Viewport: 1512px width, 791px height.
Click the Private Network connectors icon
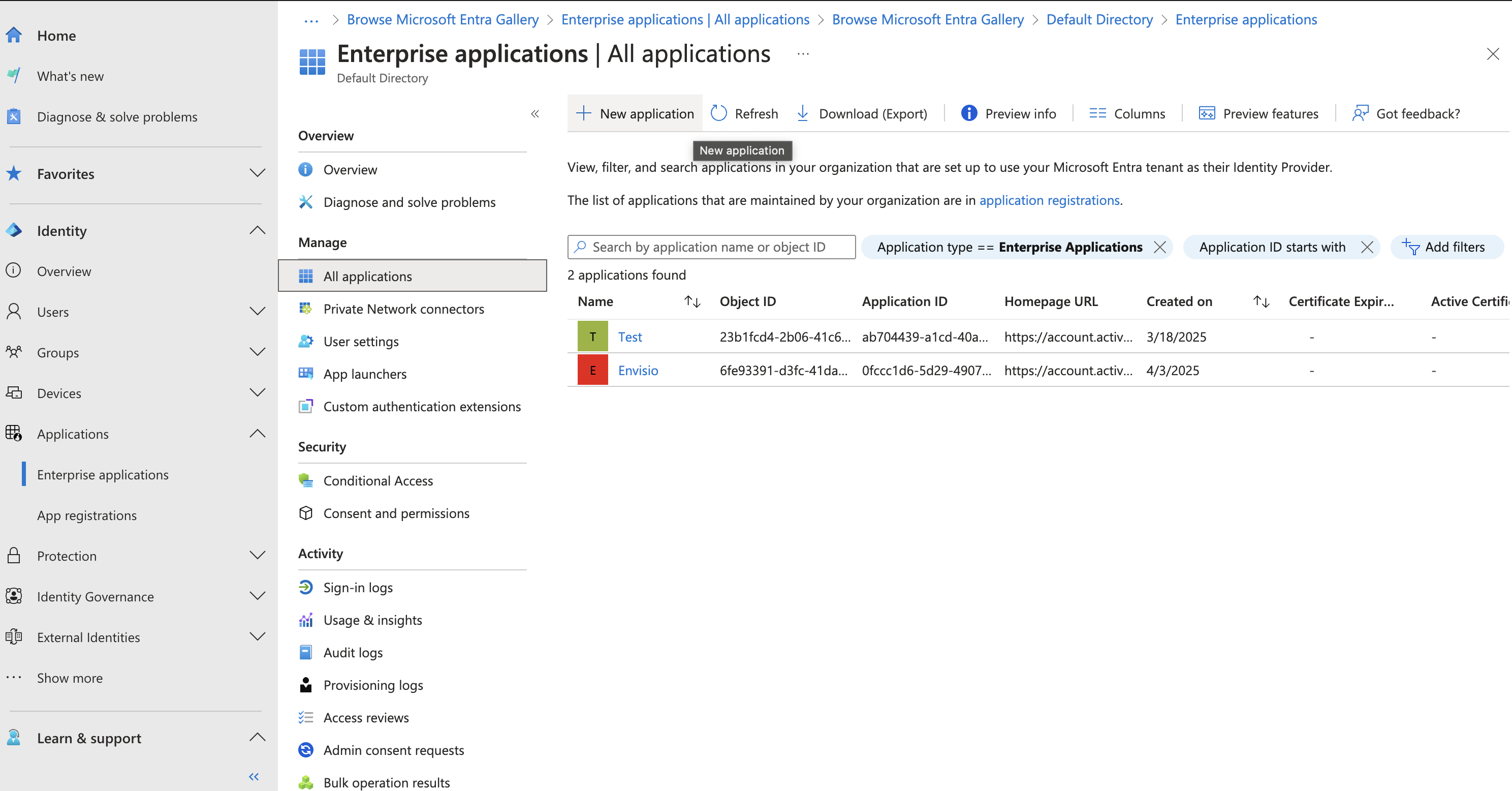[x=306, y=308]
